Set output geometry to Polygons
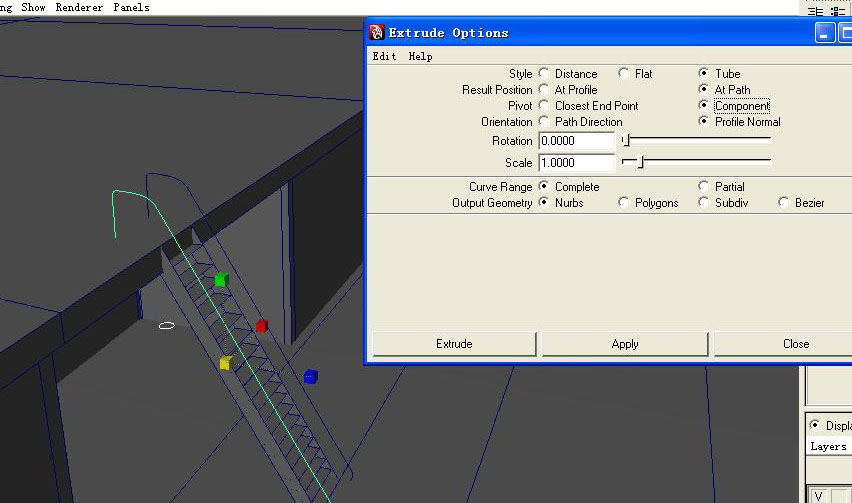This screenshot has height=503, width=852. 623,202
